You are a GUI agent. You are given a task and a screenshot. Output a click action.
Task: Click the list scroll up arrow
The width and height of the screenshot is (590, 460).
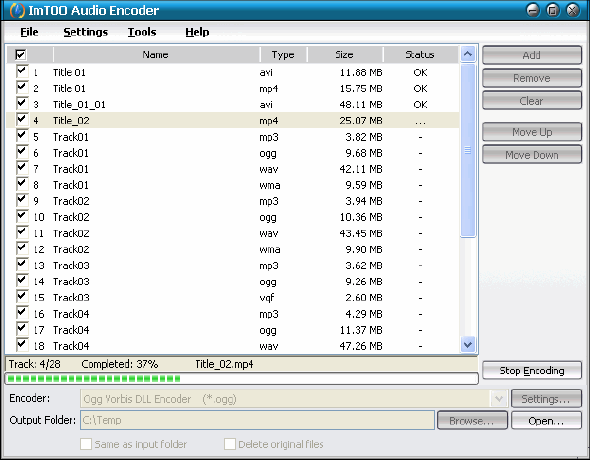point(468,54)
